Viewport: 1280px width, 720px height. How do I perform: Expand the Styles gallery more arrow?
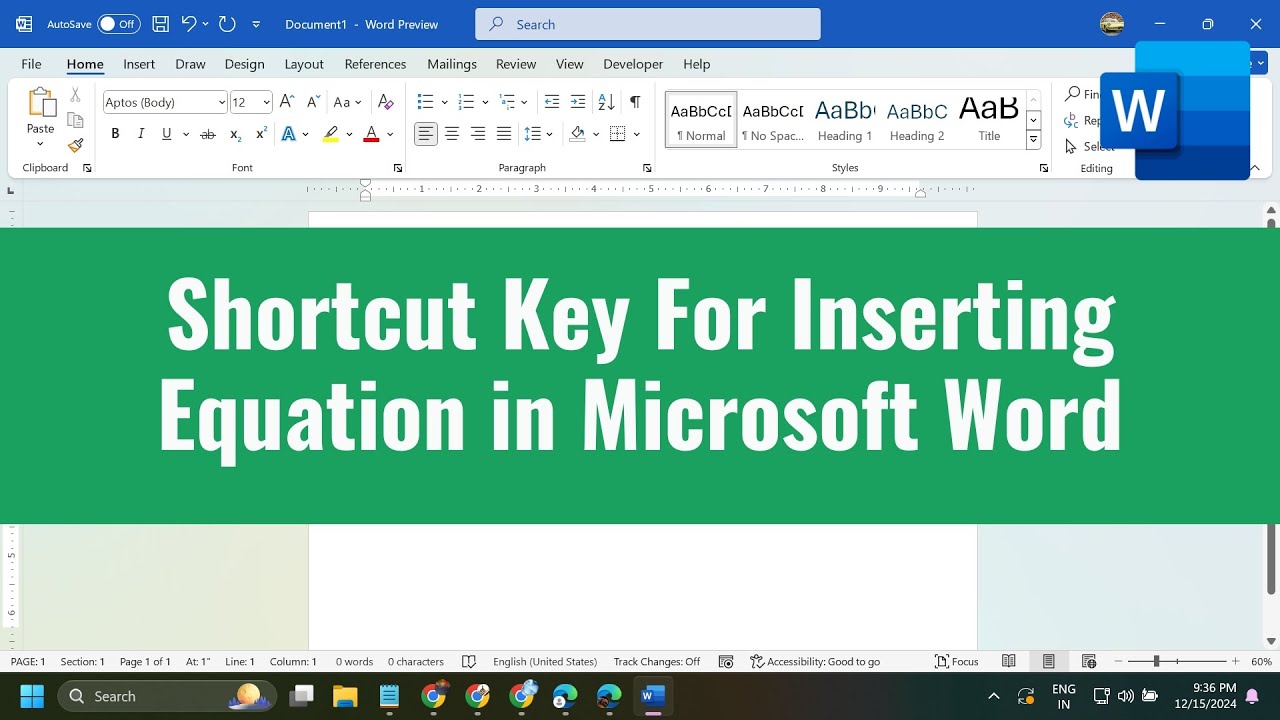tap(1034, 141)
